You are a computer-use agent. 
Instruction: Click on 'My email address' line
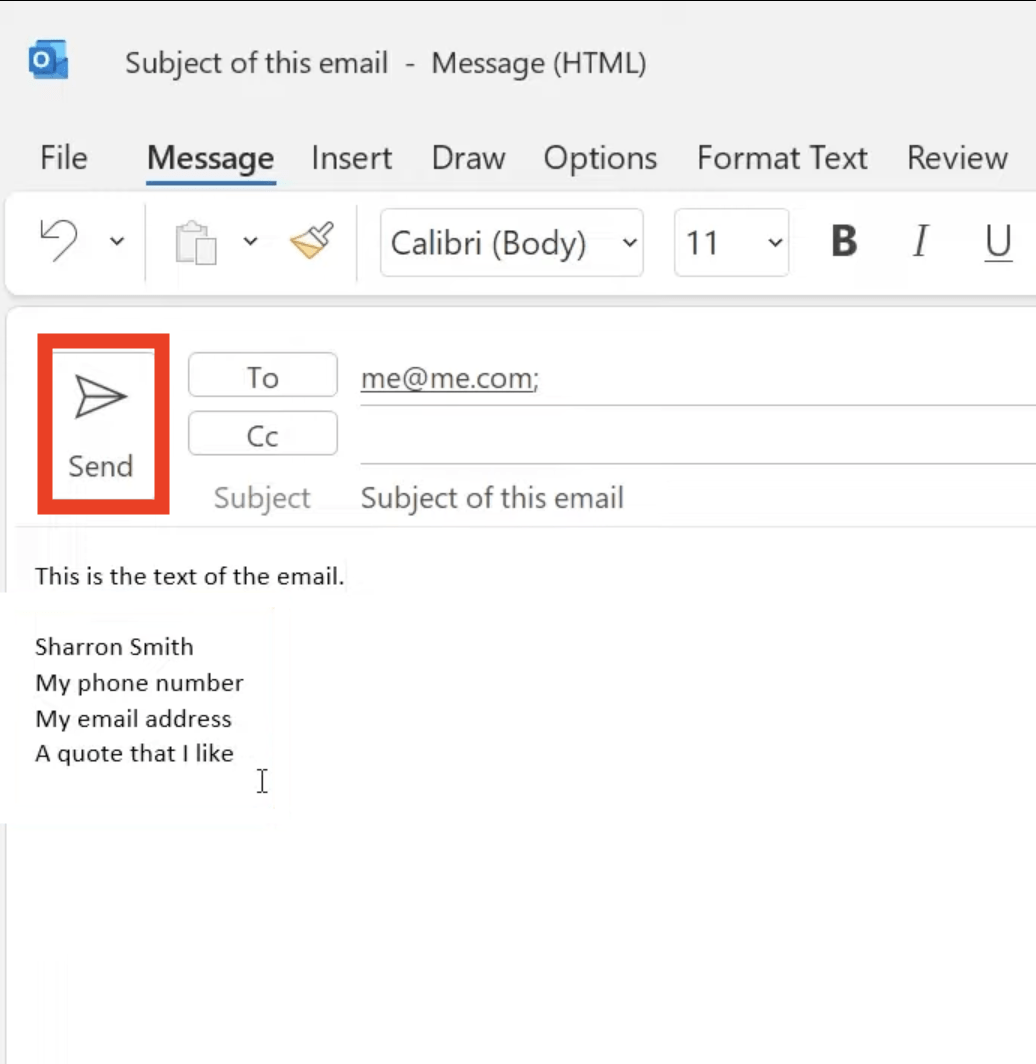click(x=133, y=719)
